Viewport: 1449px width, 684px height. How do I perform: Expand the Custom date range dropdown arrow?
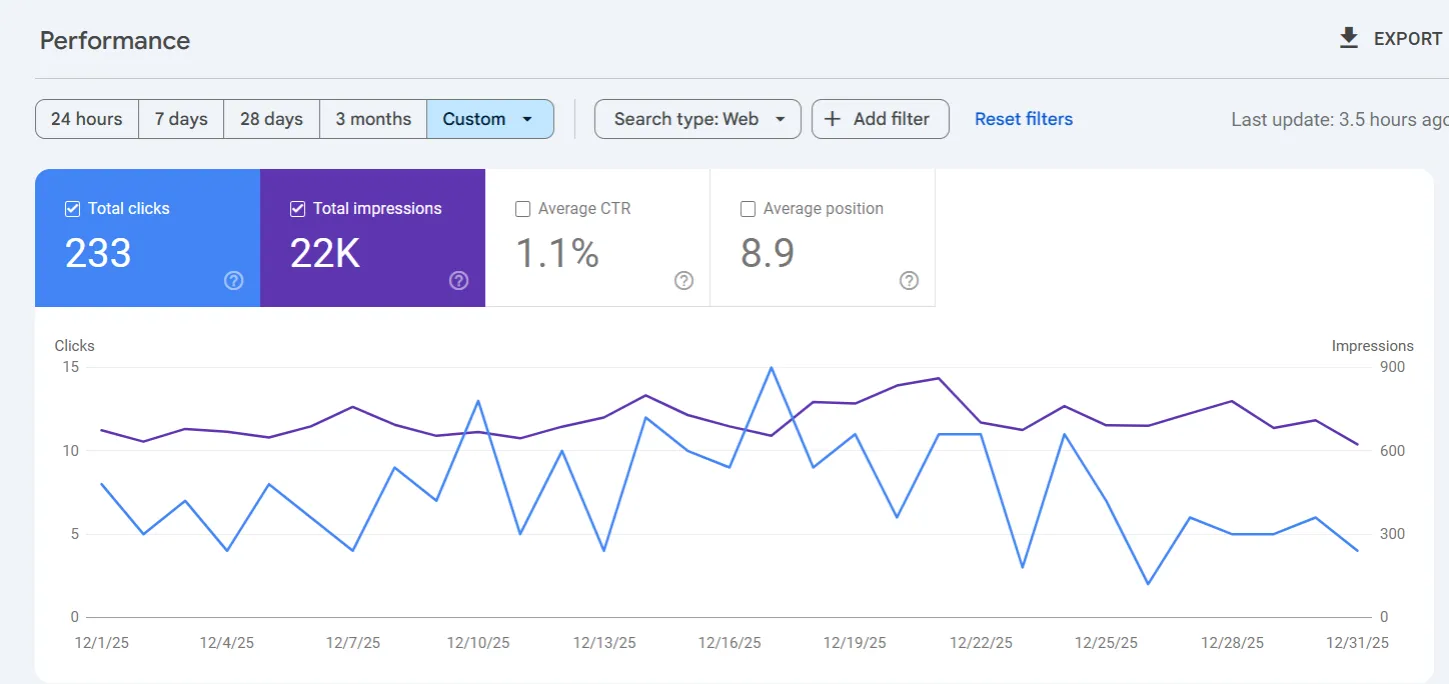pos(527,119)
